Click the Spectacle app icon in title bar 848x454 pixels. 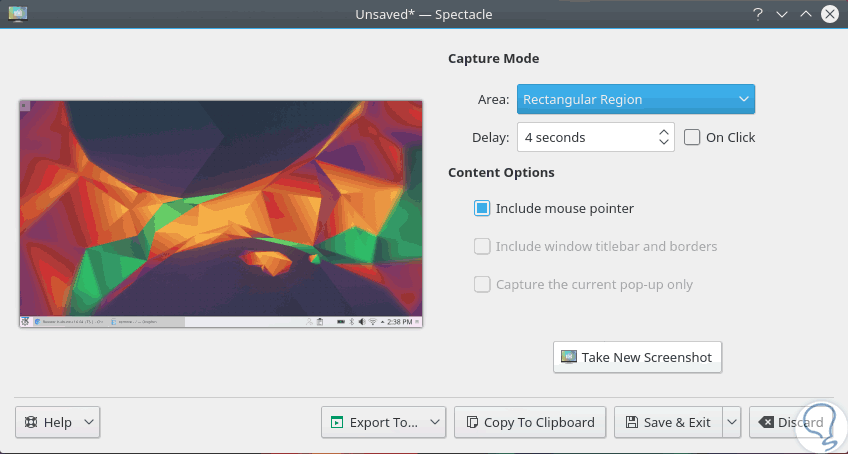17,14
